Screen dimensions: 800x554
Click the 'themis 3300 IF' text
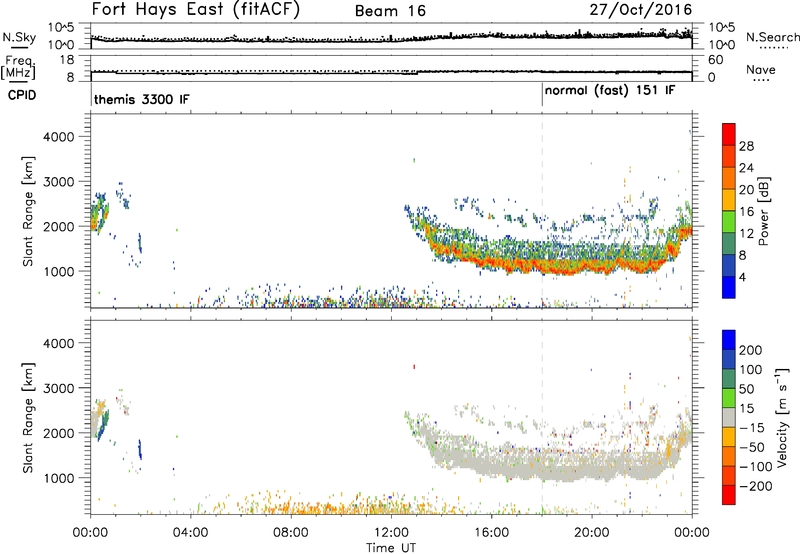point(141,99)
